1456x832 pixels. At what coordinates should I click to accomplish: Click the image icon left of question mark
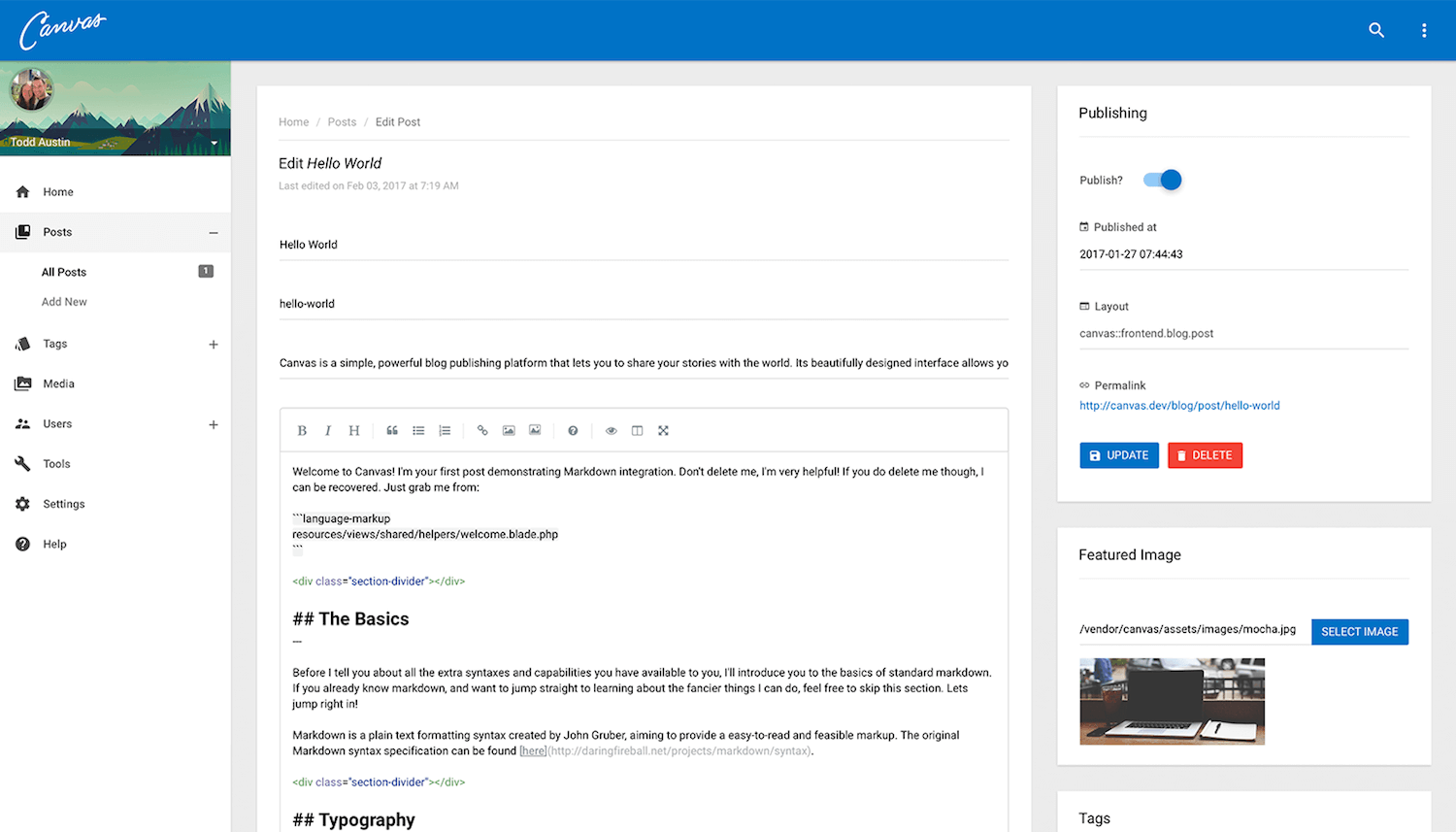[535, 430]
